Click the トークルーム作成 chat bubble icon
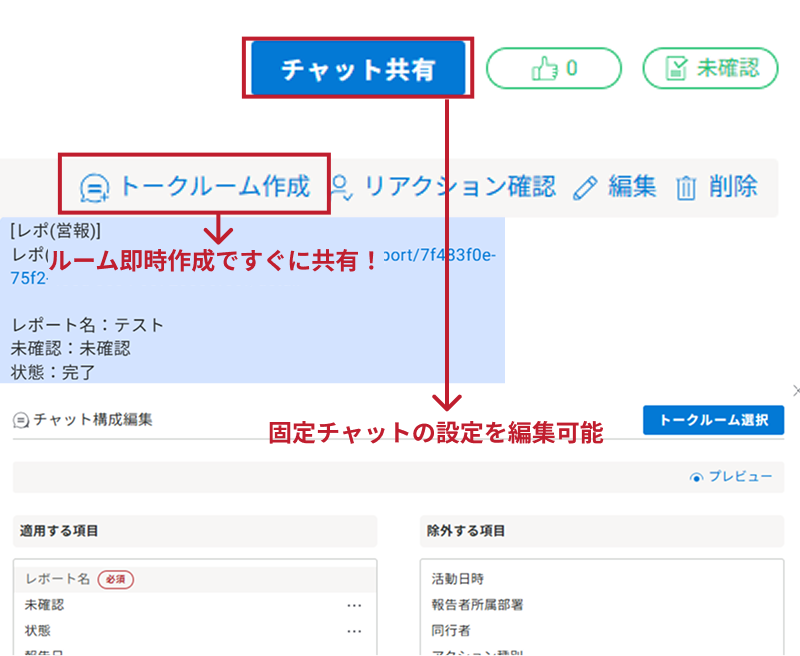Image resolution: width=800 pixels, height=656 pixels. [94, 187]
